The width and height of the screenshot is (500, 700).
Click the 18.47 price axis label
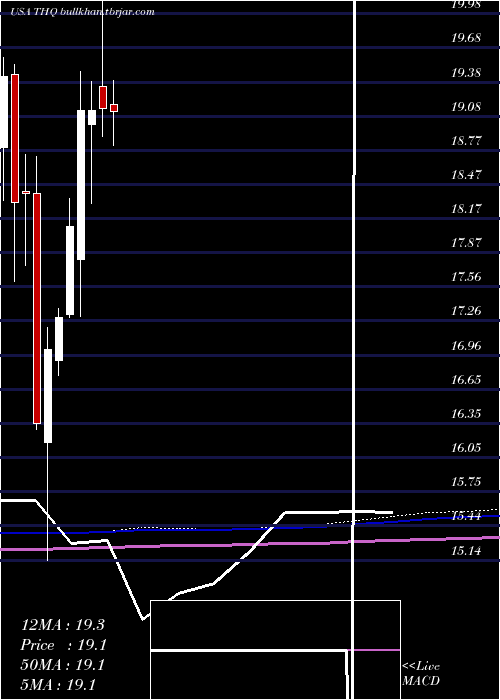point(466,174)
